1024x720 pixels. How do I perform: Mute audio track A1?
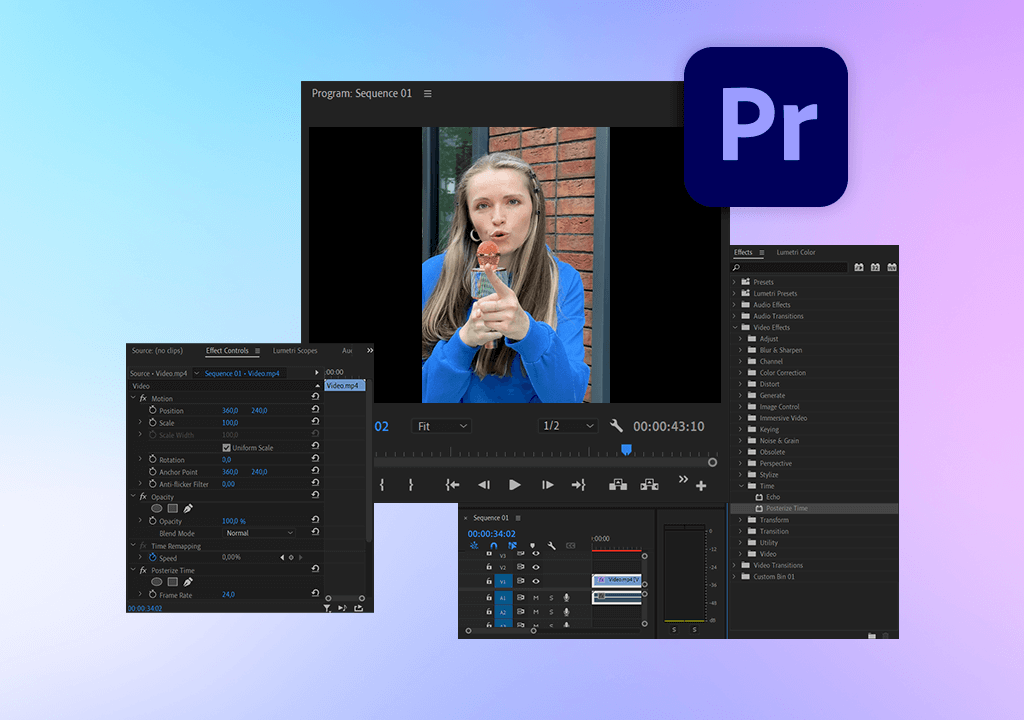tap(536, 598)
